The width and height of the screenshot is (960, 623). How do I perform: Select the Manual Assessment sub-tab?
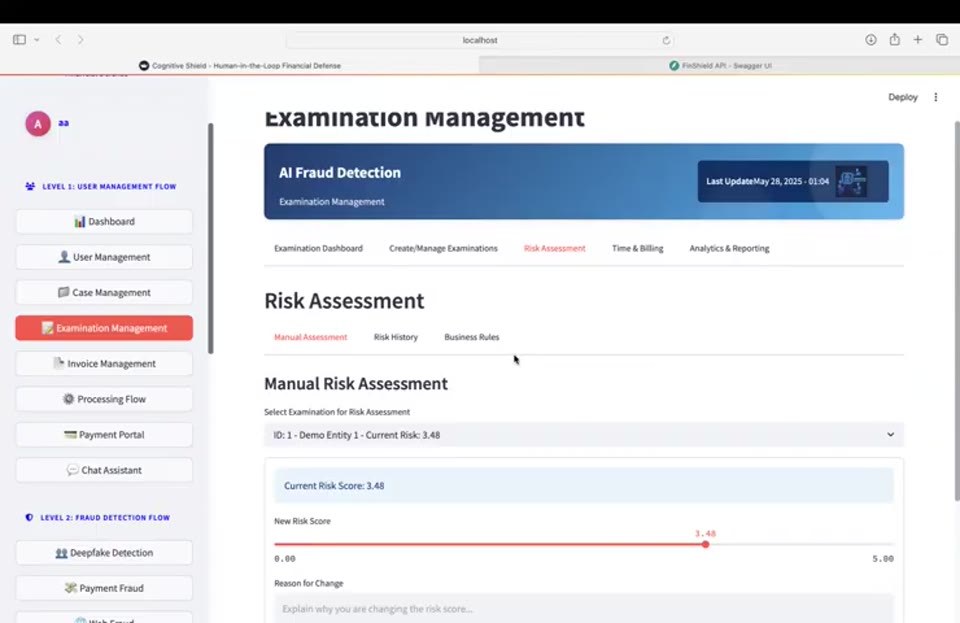(310, 337)
